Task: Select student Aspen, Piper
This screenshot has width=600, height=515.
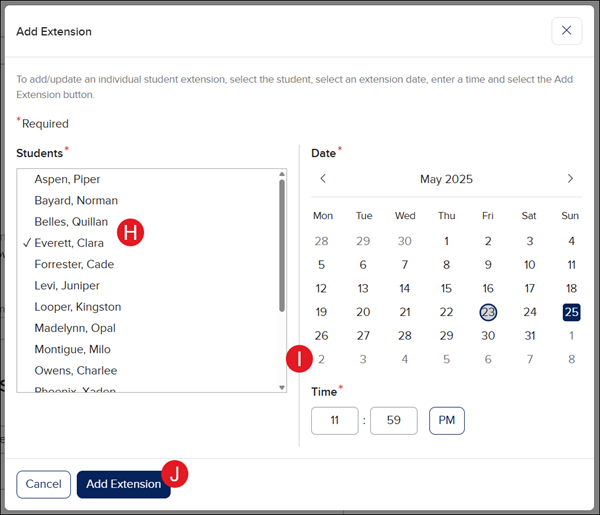Action: point(68,180)
